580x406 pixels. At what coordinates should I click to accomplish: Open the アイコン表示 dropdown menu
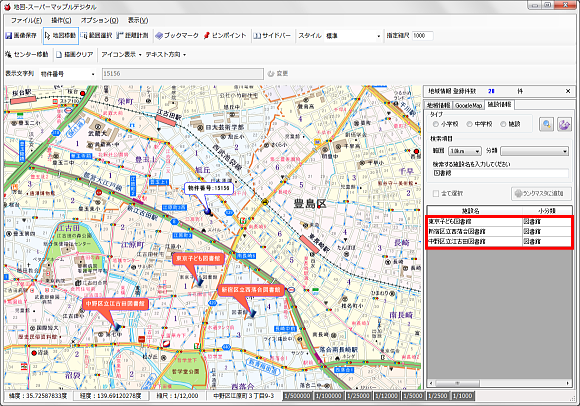click(x=121, y=55)
